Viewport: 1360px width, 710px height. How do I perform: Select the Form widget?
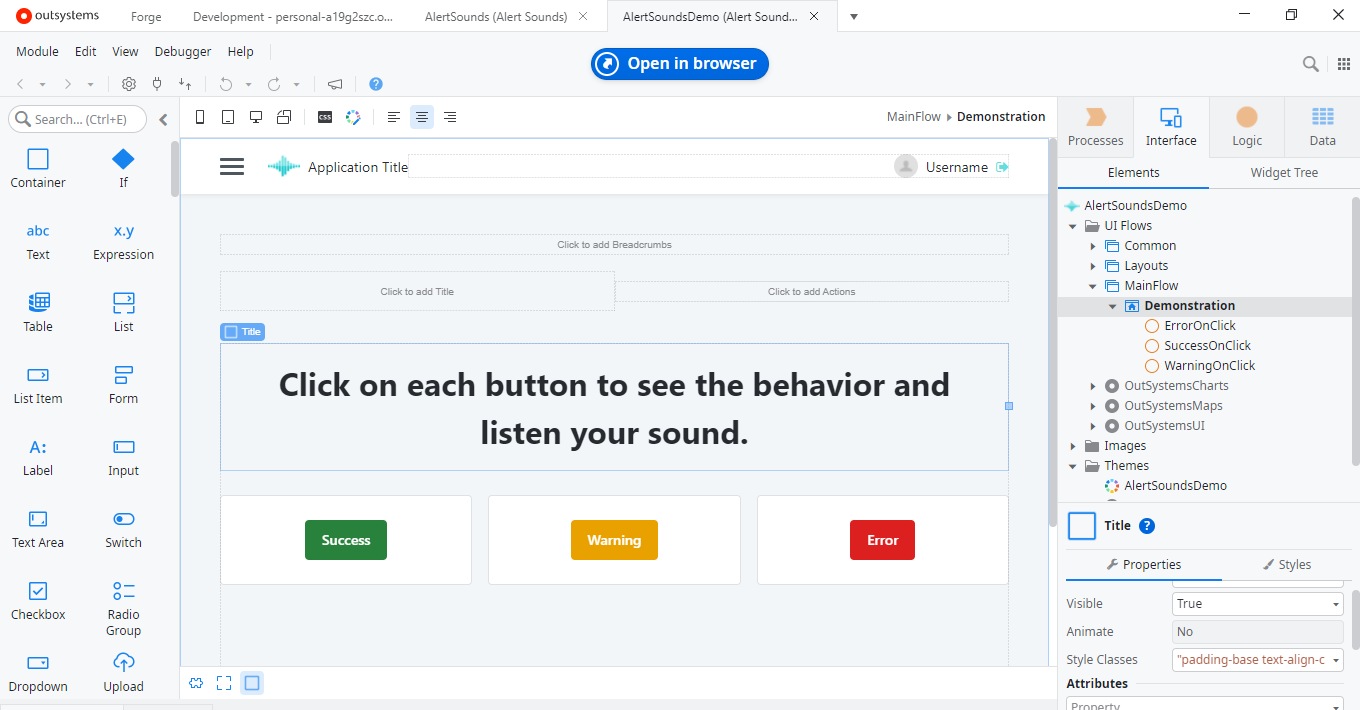[x=123, y=385]
